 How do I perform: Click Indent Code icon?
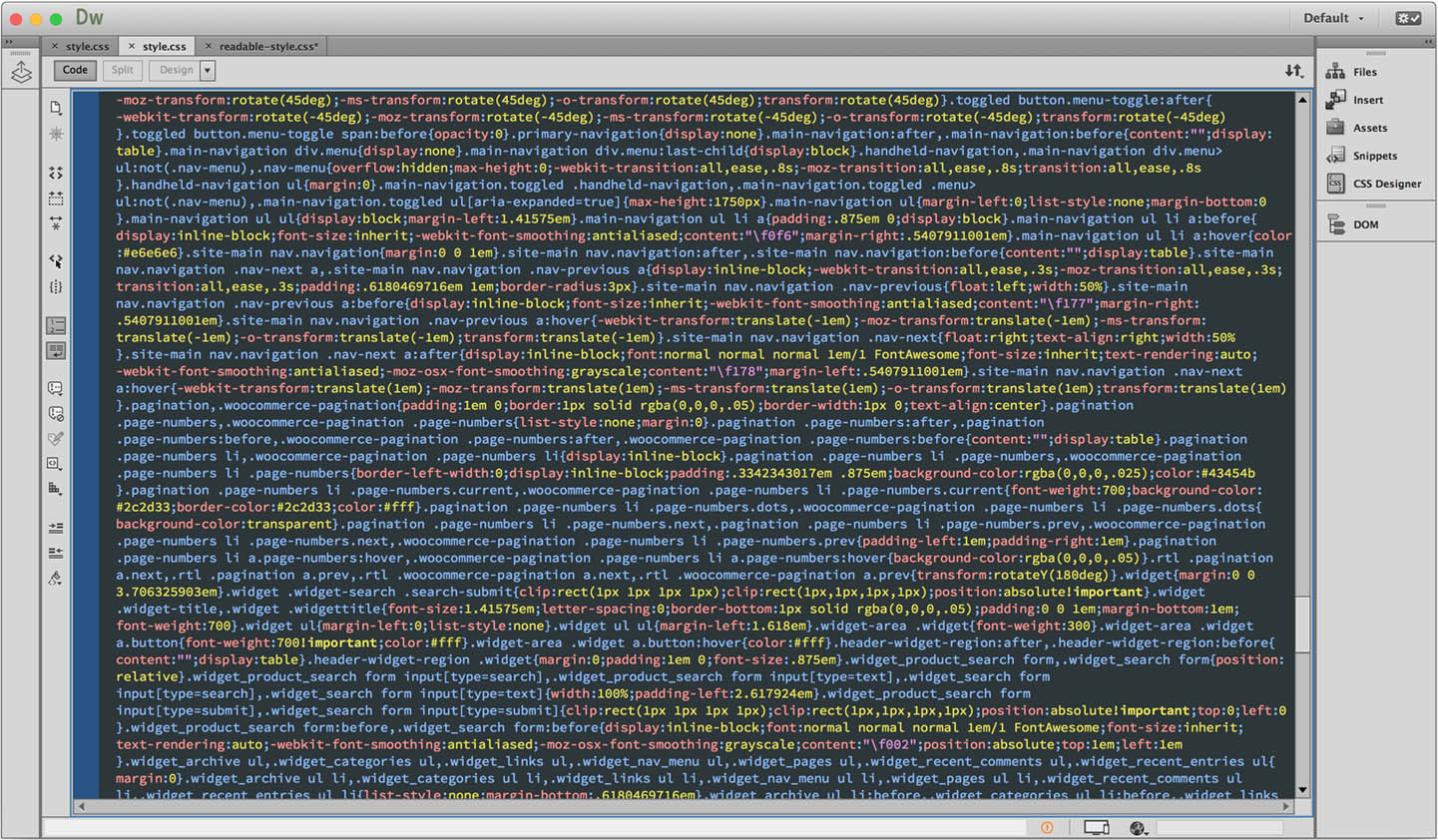tap(56, 527)
